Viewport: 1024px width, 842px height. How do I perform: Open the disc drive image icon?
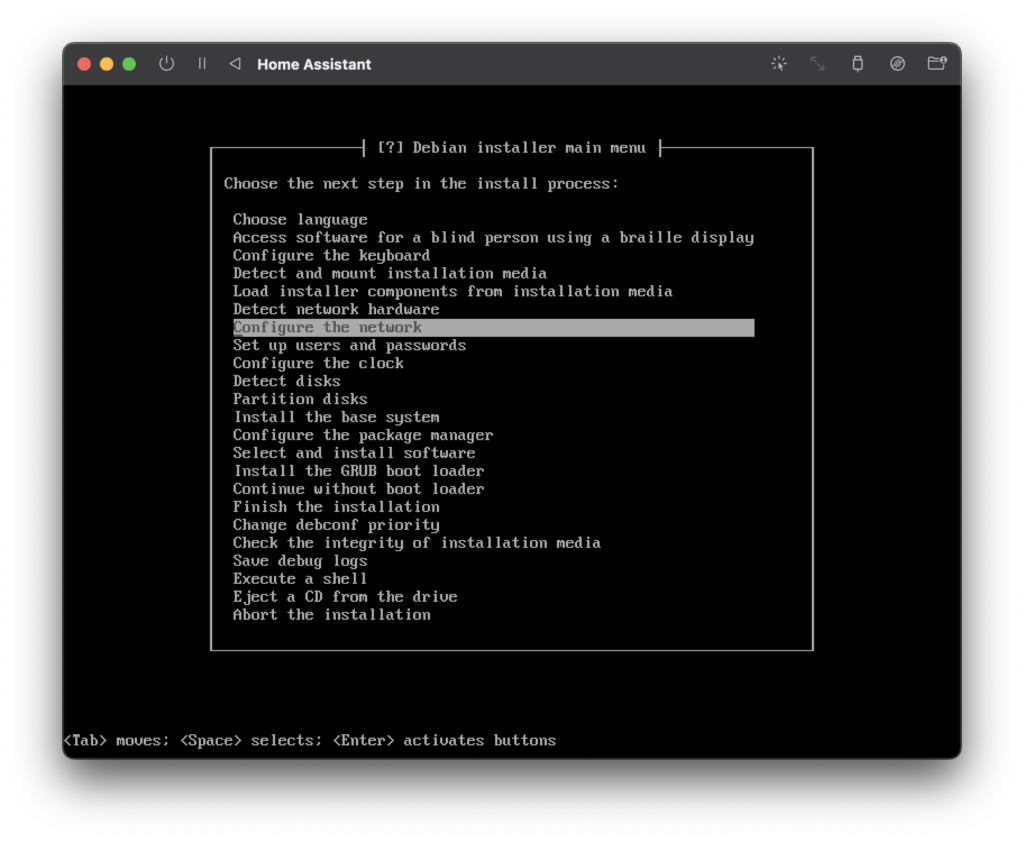[897, 63]
